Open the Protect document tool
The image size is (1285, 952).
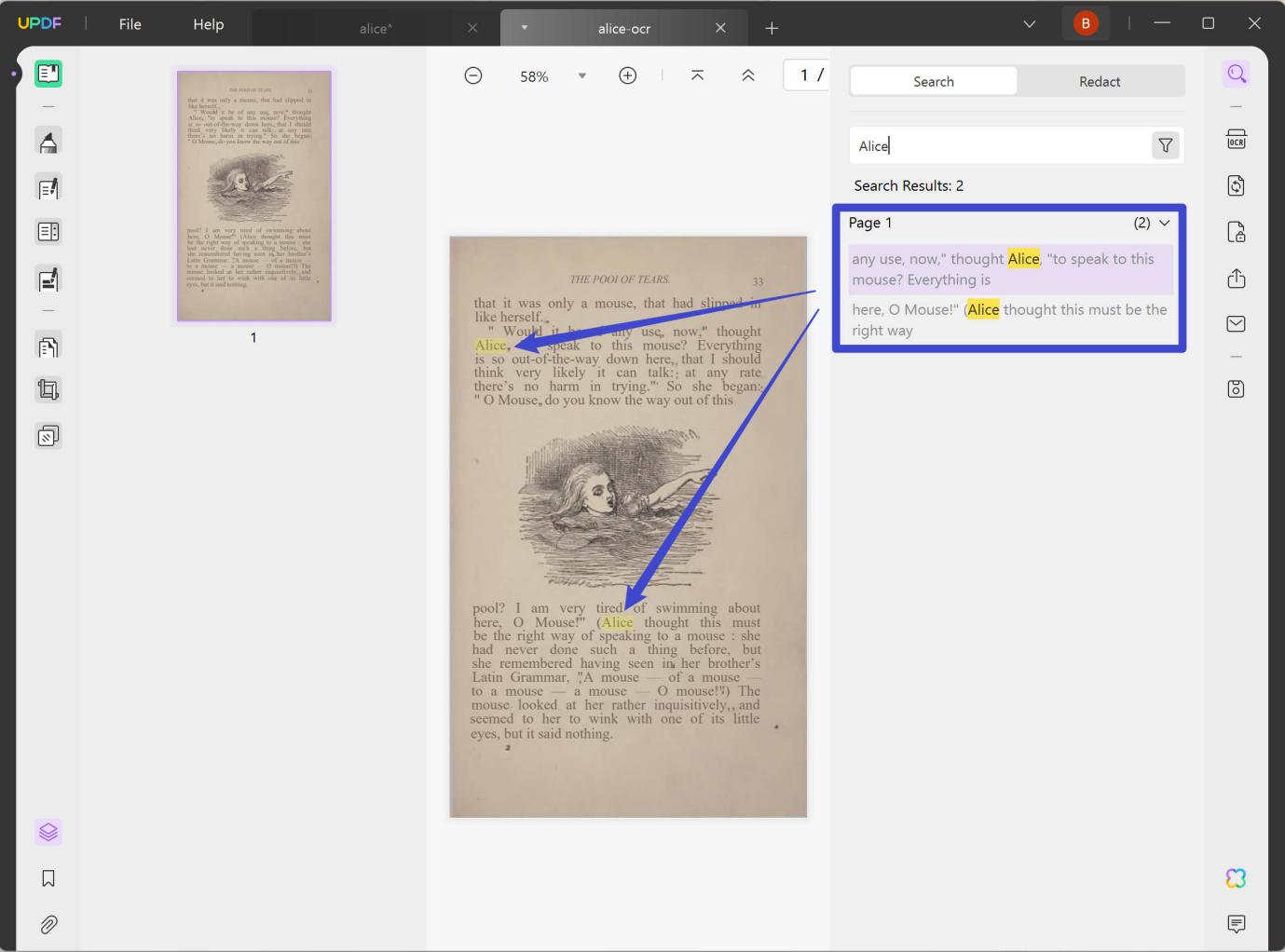click(x=1236, y=231)
